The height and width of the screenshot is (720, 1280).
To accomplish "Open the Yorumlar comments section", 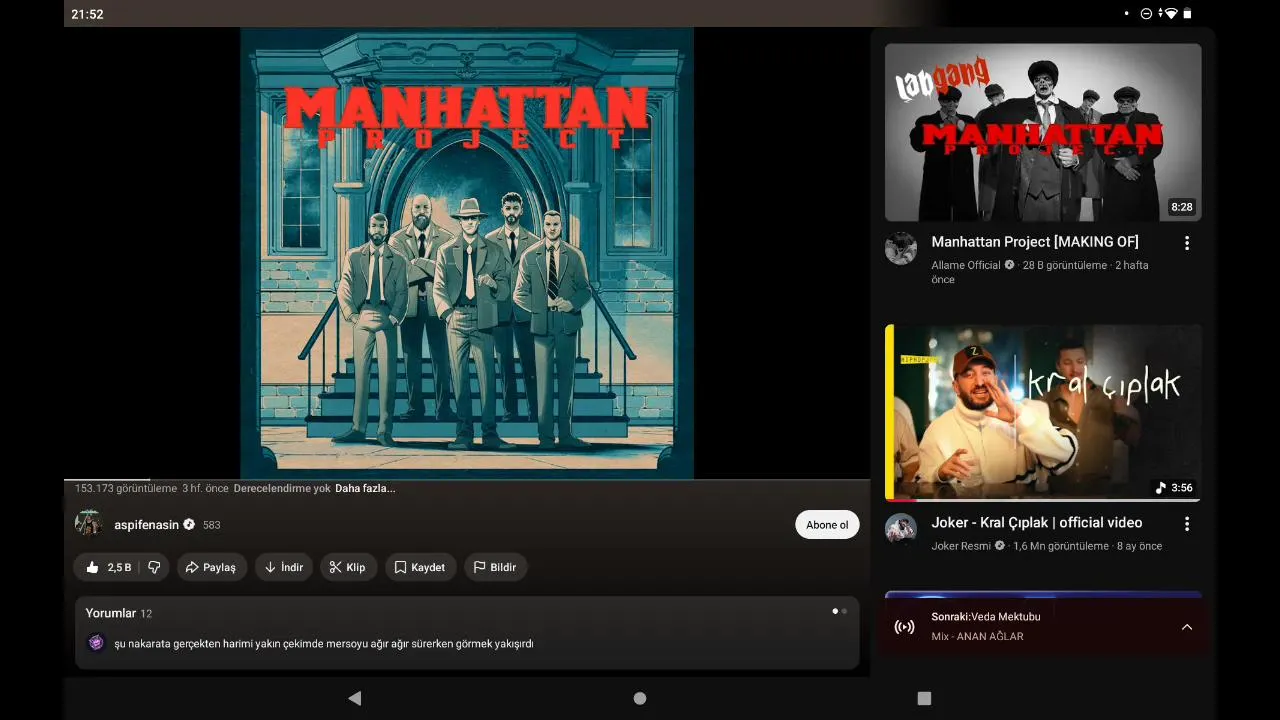I will [467, 632].
